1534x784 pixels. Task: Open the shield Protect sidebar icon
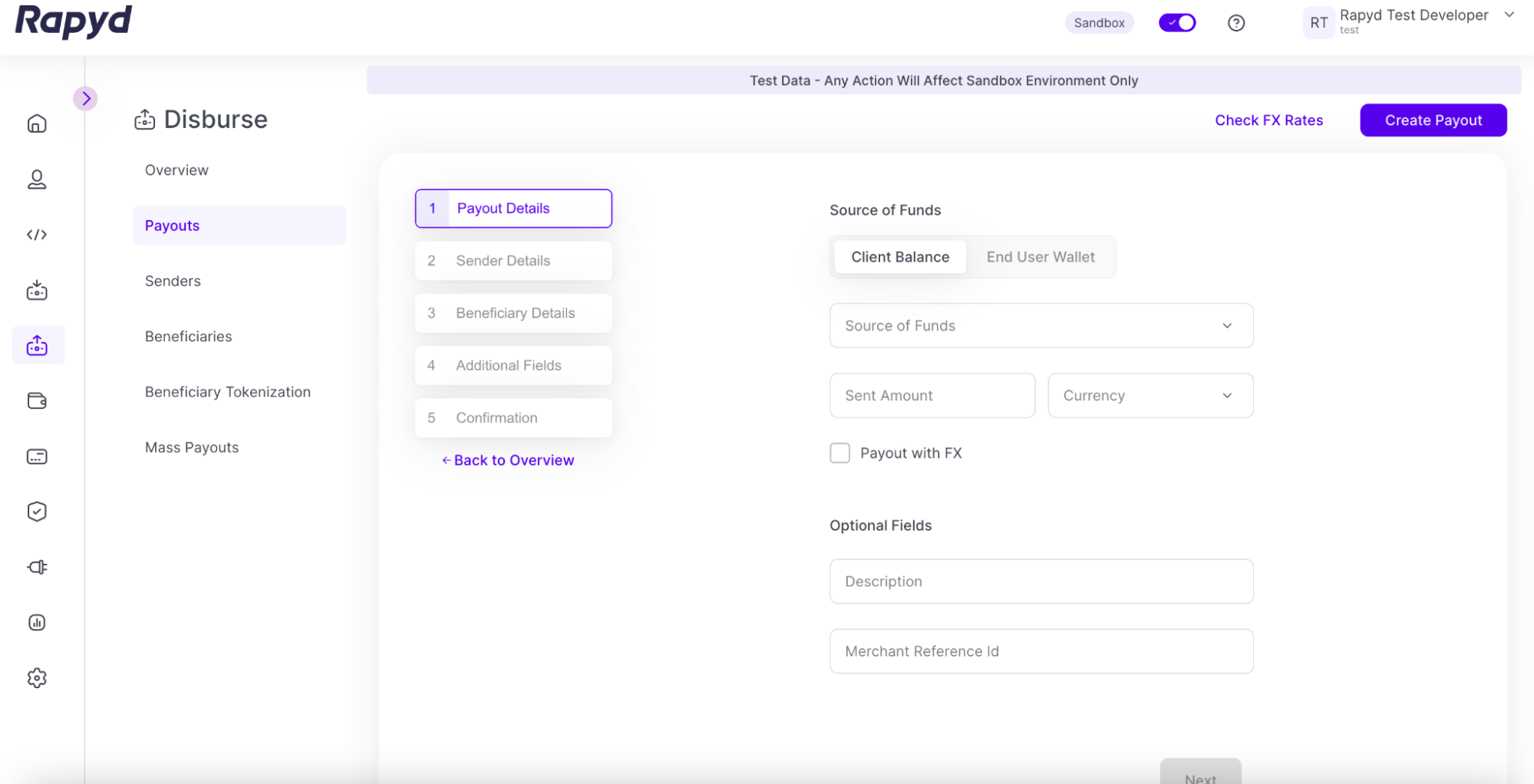pyautogui.click(x=37, y=512)
